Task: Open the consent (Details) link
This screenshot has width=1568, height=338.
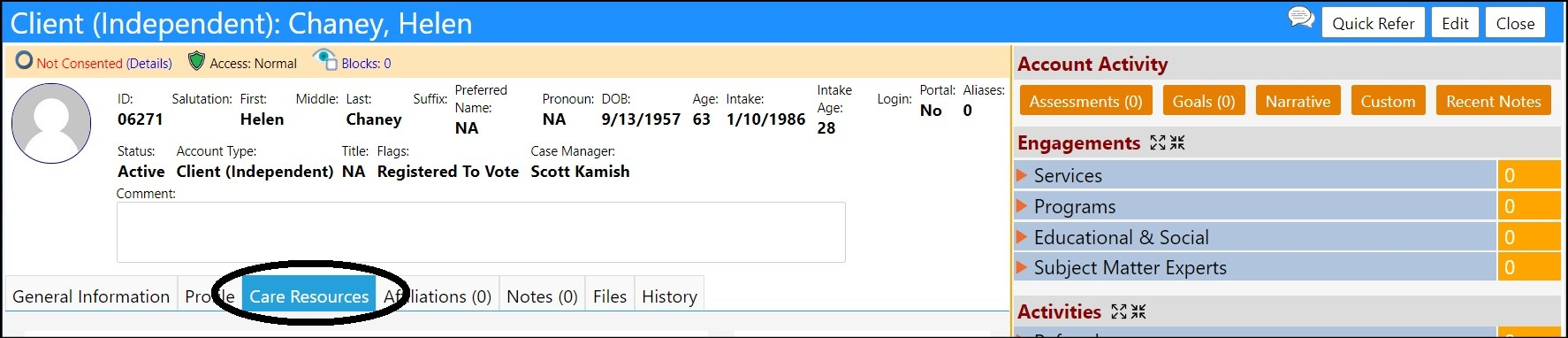Action: (149, 64)
